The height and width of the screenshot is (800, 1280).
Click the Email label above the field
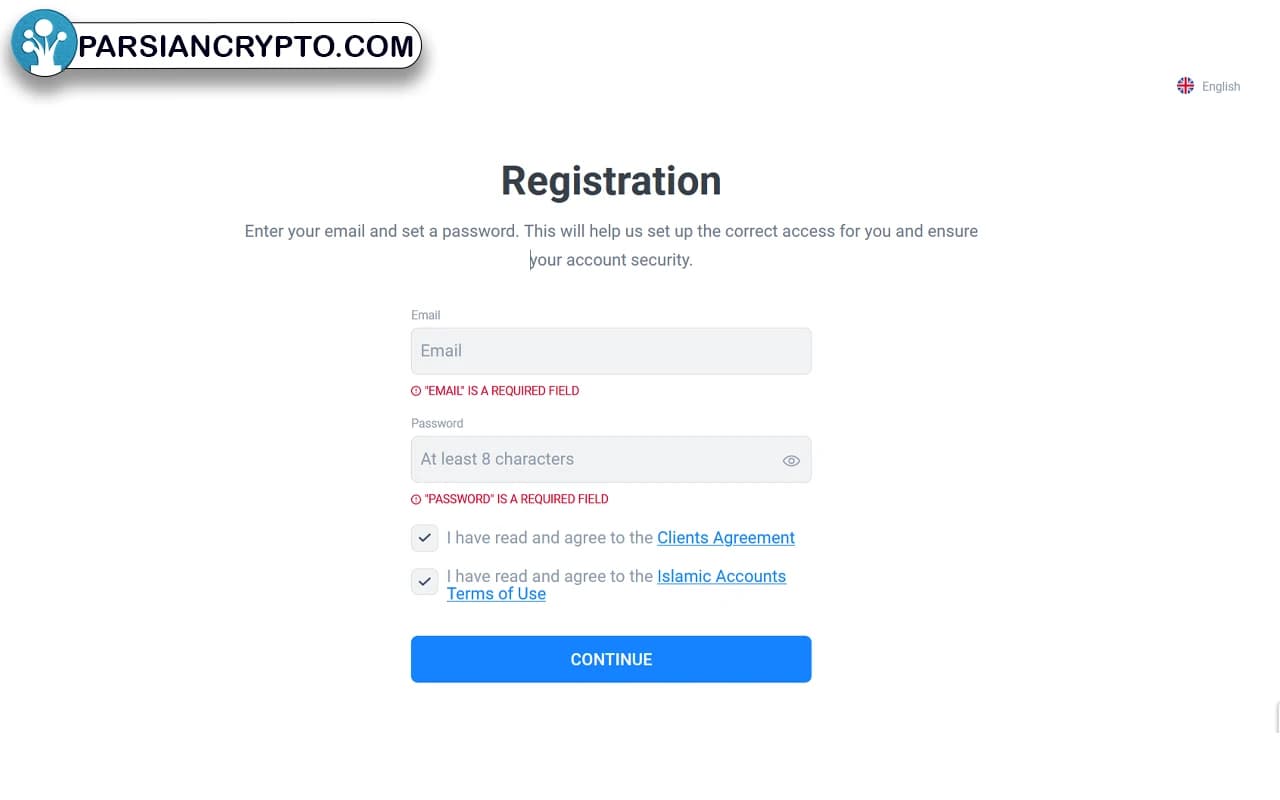click(x=425, y=315)
